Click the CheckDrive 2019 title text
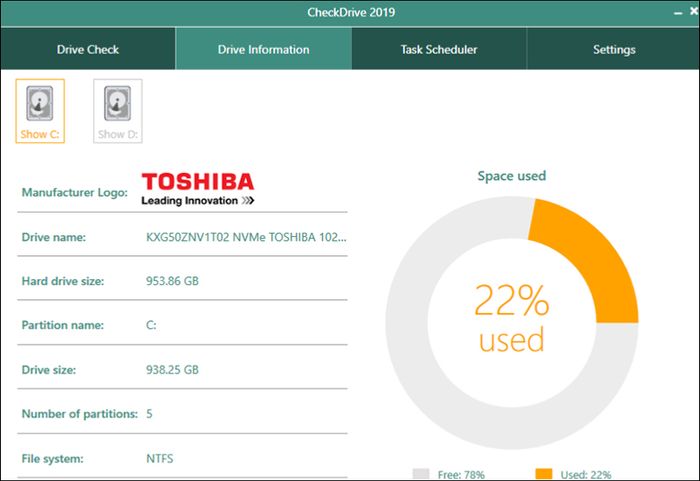The height and width of the screenshot is (481, 700). click(351, 12)
